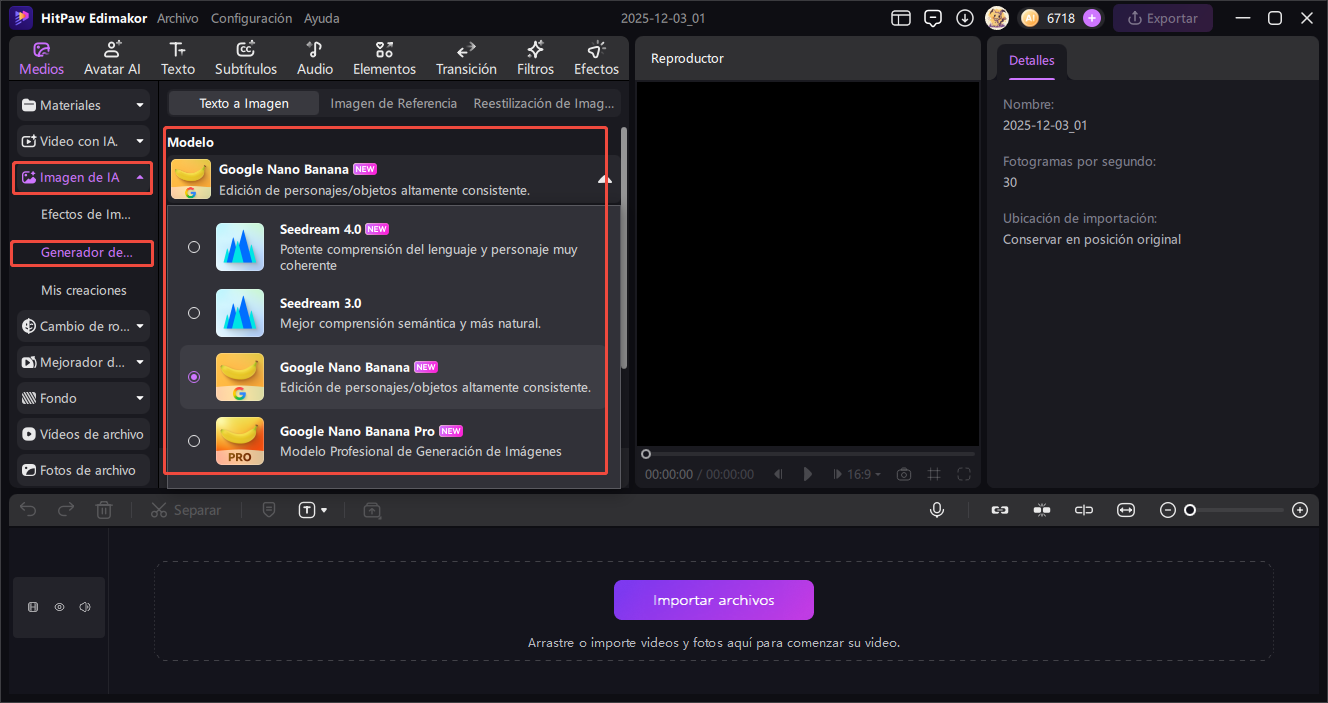Open the 16:9 aspect ratio dropdown

[x=864, y=474]
